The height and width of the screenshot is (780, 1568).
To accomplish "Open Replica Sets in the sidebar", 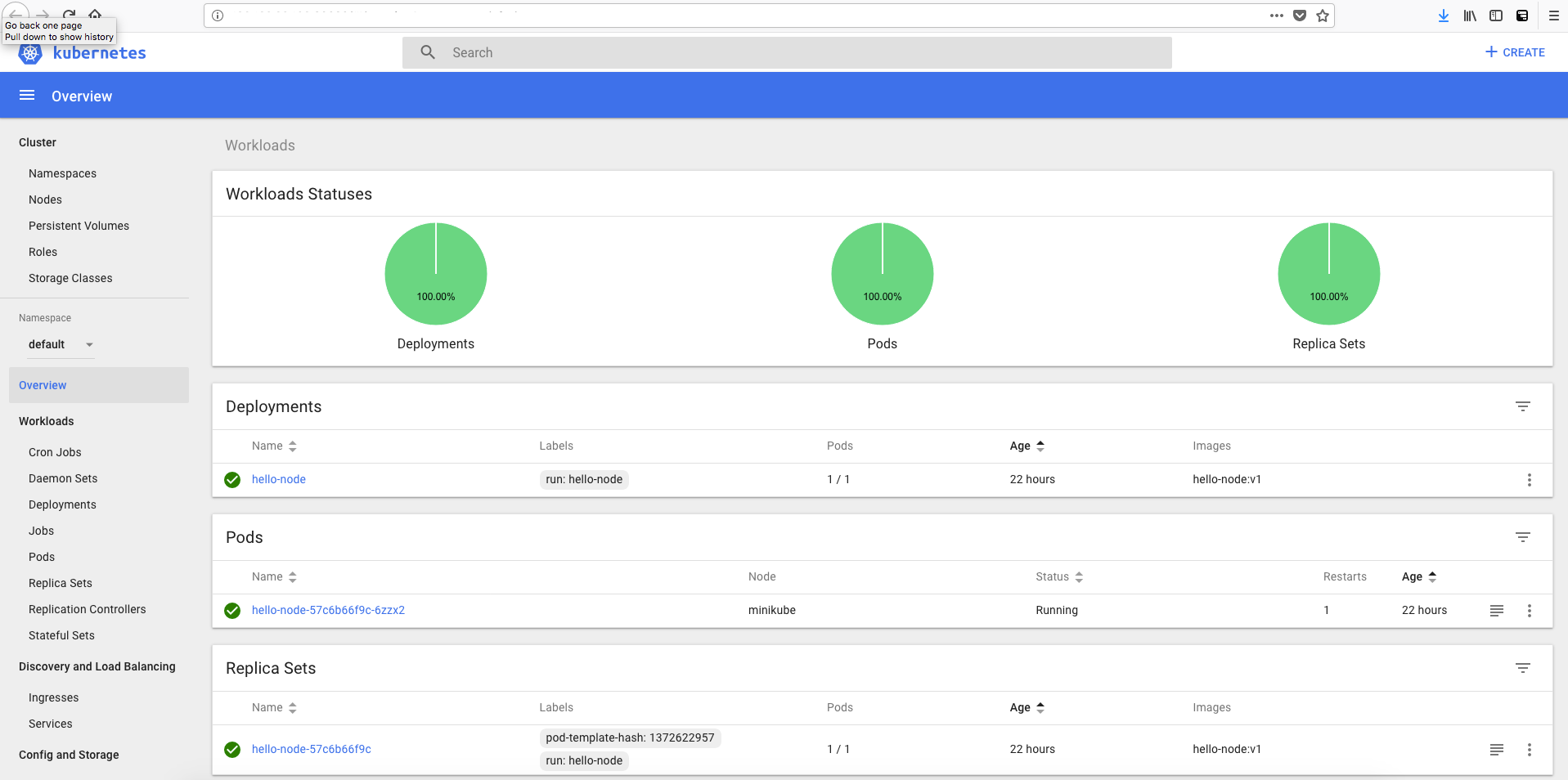I will coord(61,583).
